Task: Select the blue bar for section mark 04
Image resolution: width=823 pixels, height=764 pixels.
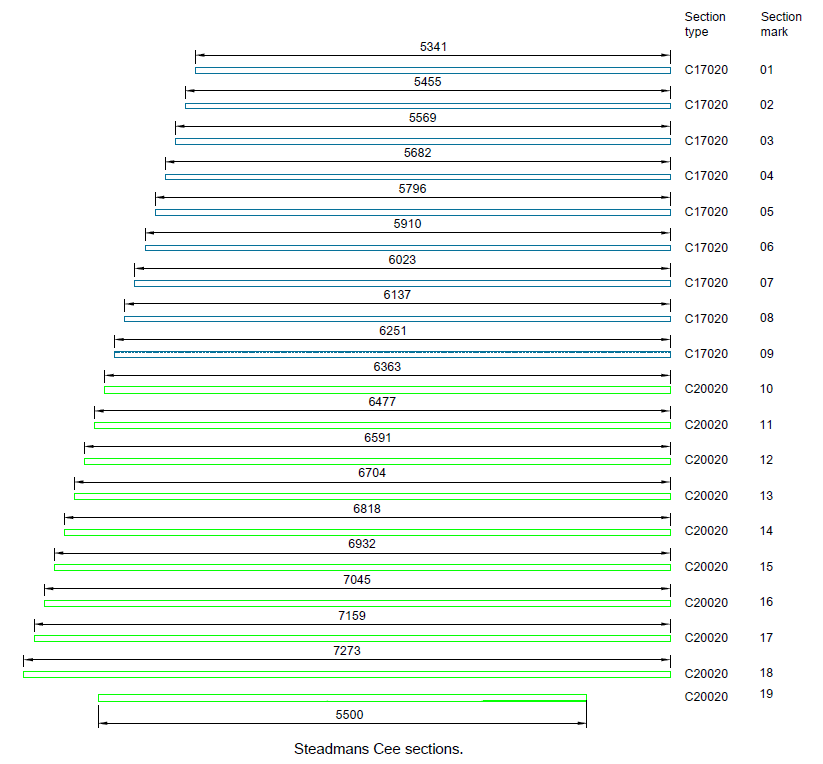Action: point(418,177)
